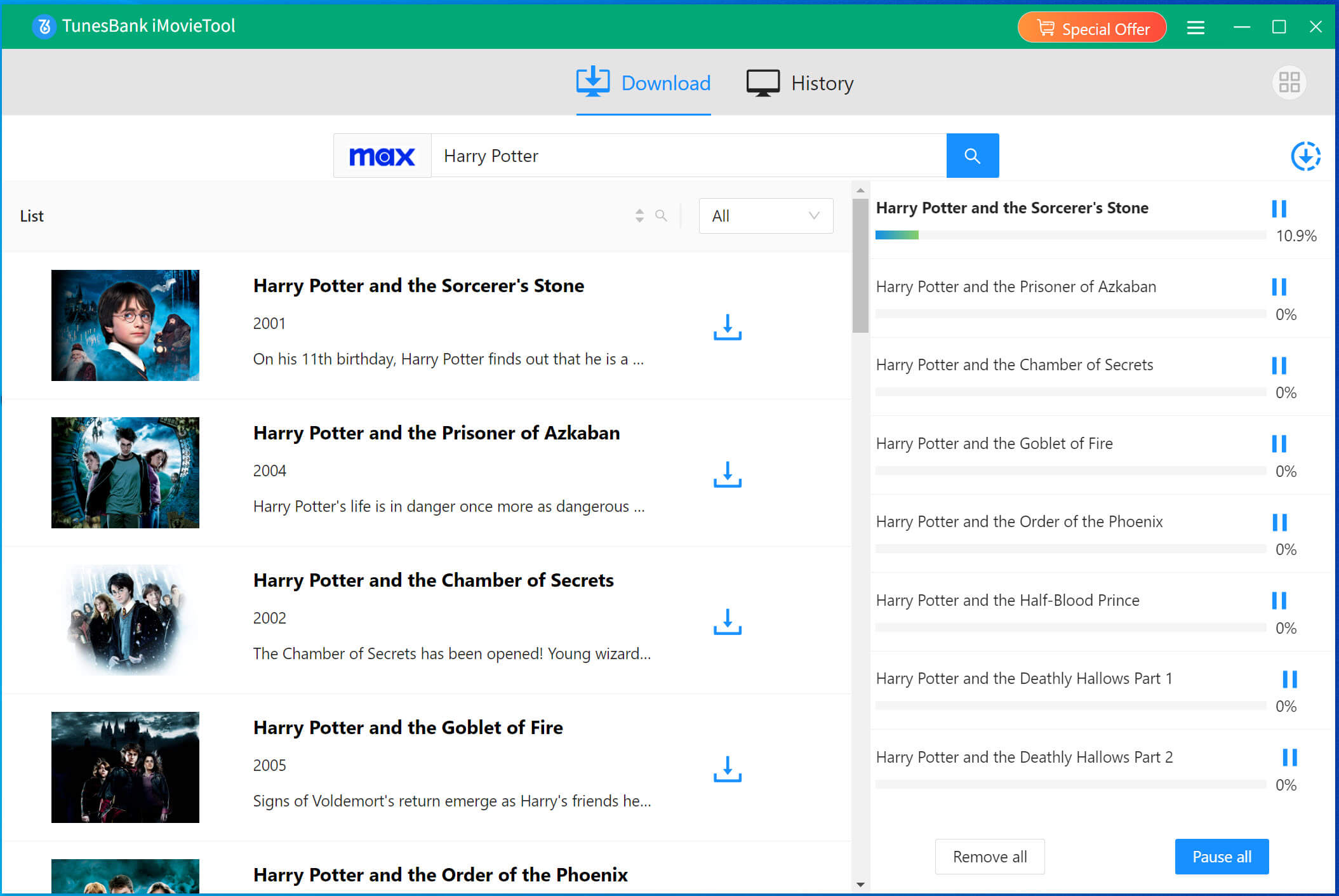Click the 10.9% progress value

coord(1296,236)
